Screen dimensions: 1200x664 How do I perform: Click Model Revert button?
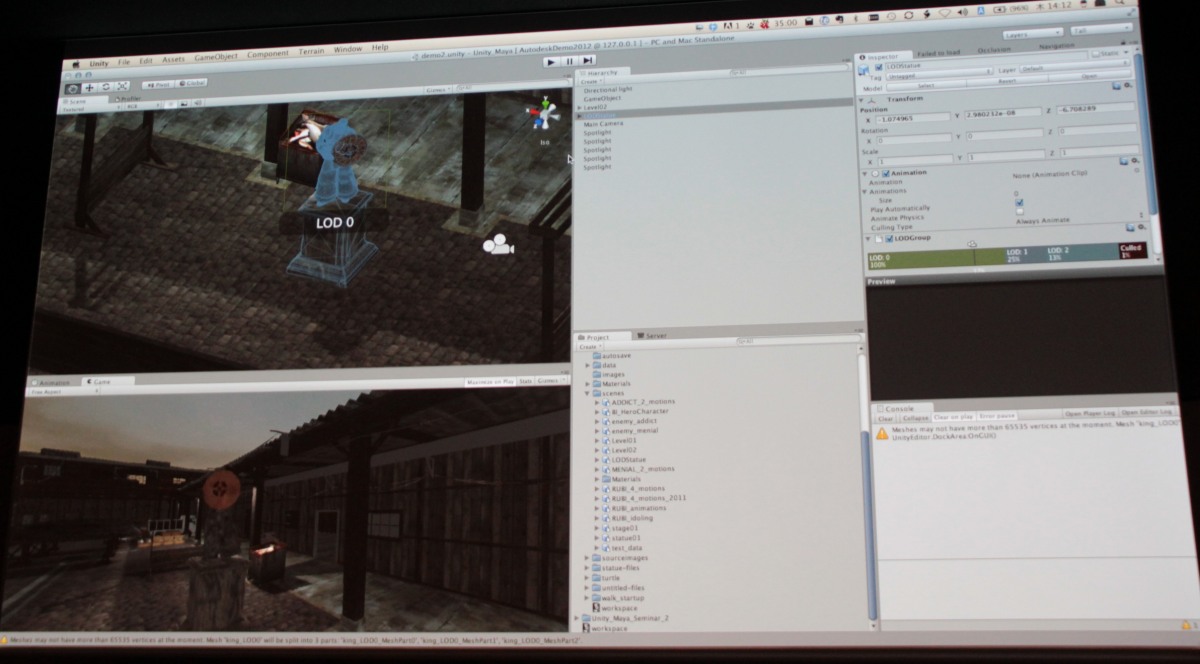click(1007, 82)
